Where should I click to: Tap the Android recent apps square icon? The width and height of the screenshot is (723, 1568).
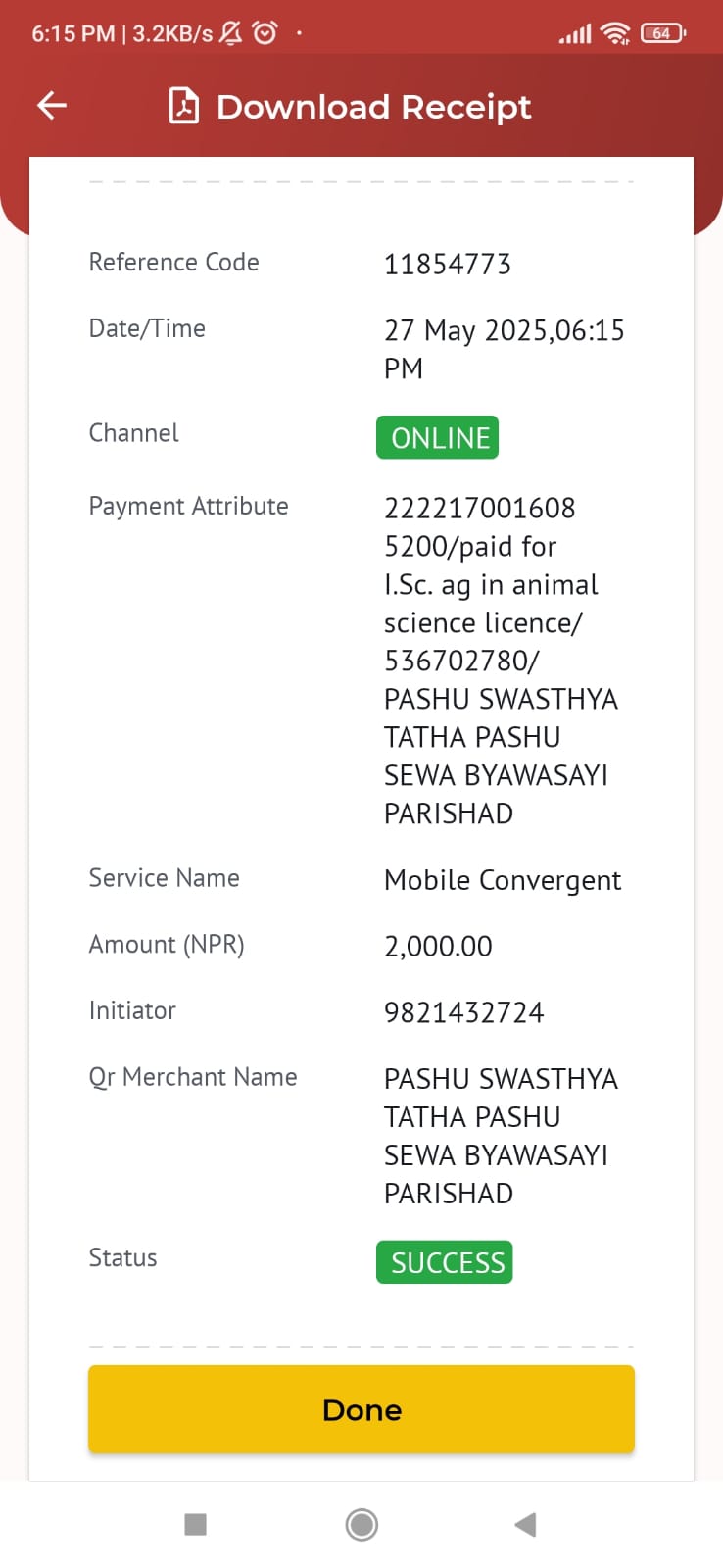pyautogui.click(x=196, y=1524)
